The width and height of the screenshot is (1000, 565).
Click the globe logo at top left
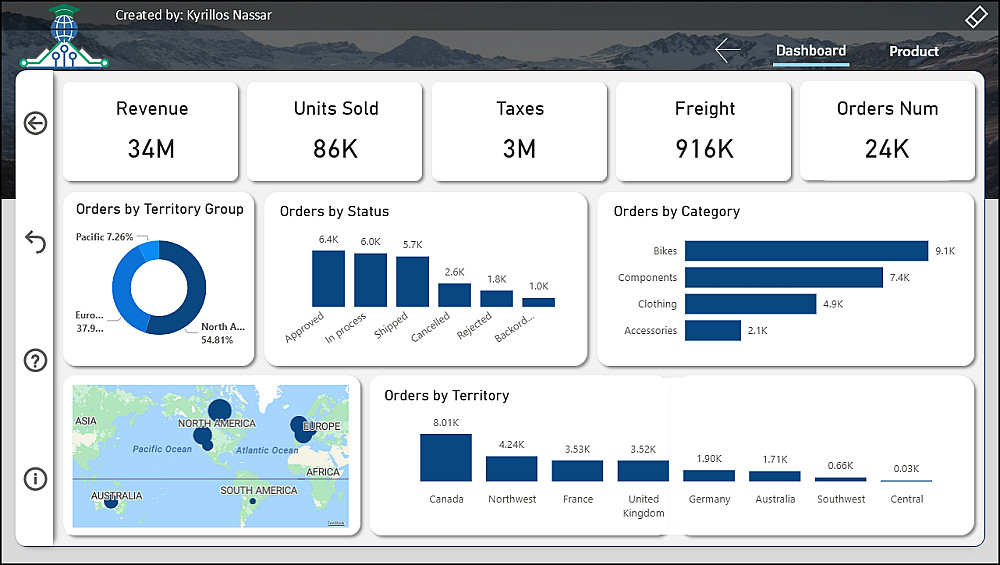[x=64, y=36]
